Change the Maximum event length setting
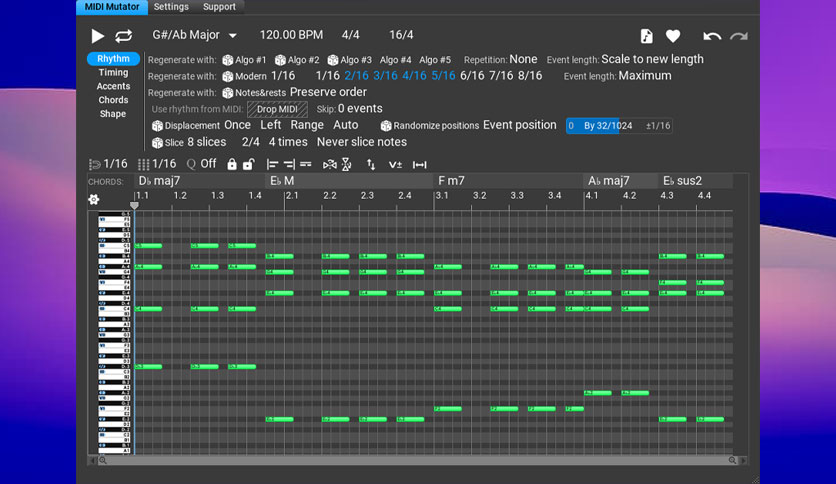Viewport: 836px width, 484px height. coord(645,76)
